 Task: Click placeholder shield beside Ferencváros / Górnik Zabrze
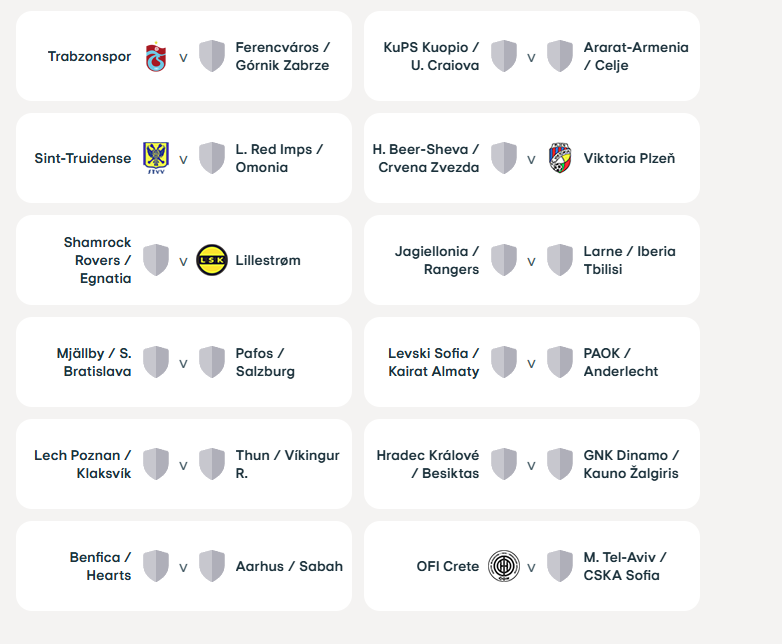click(x=212, y=56)
